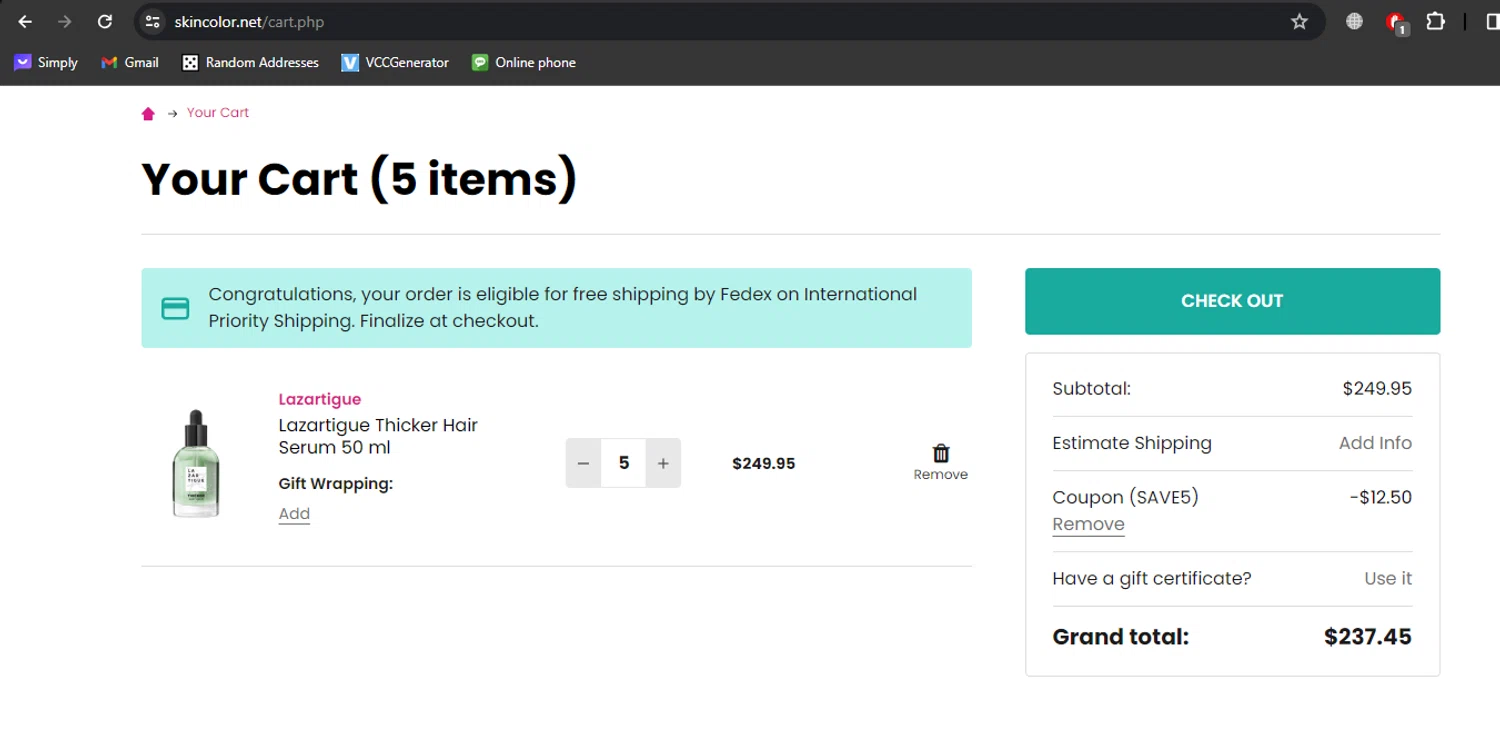Click the home breadcrumb icon
Viewport: 1500px width, 754px height.
coord(148,113)
